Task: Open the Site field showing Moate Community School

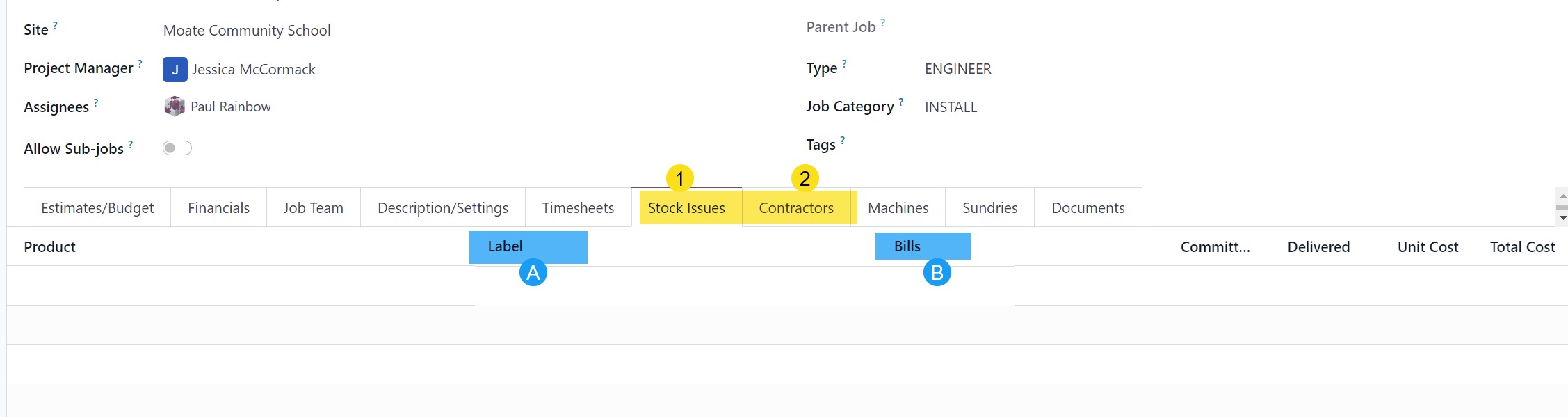Action: click(247, 31)
